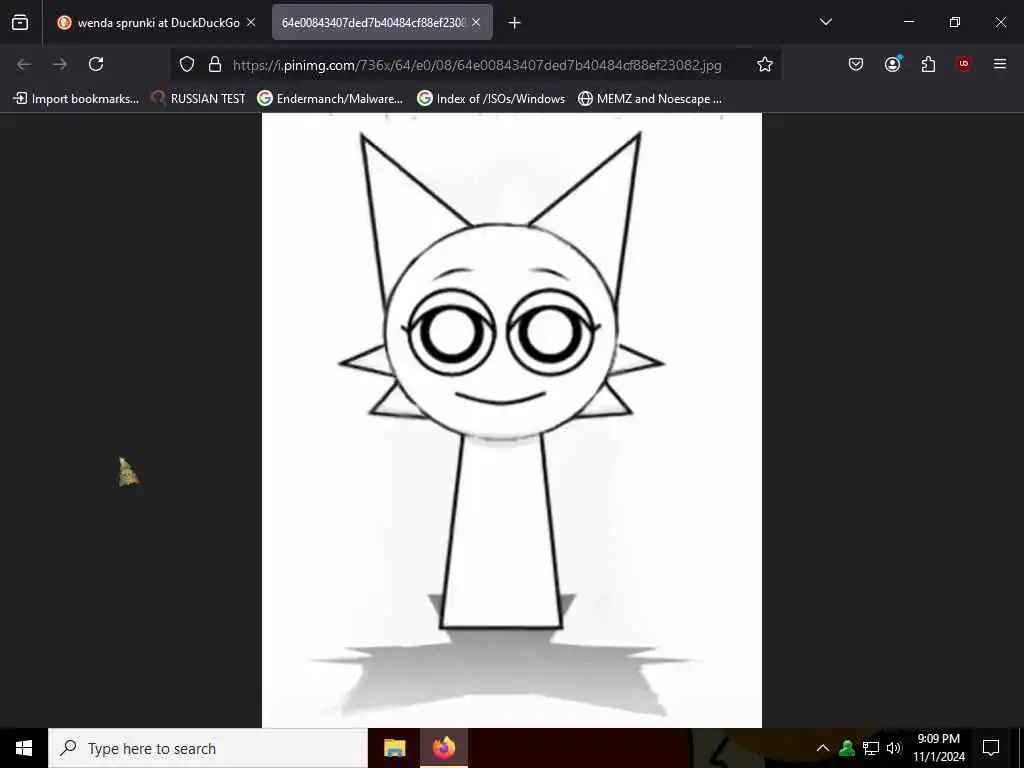The height and width of the screenshot is (768, 1024).
Task: Restore down the Firefox window
Action: point(955,22)
